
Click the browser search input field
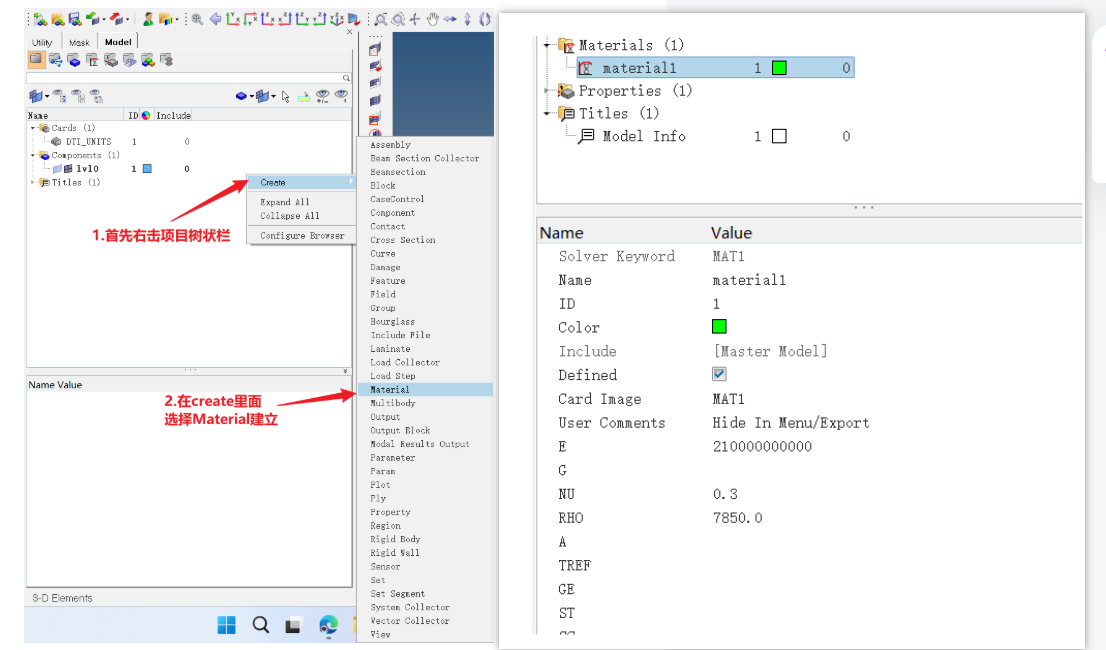point(184,78)
